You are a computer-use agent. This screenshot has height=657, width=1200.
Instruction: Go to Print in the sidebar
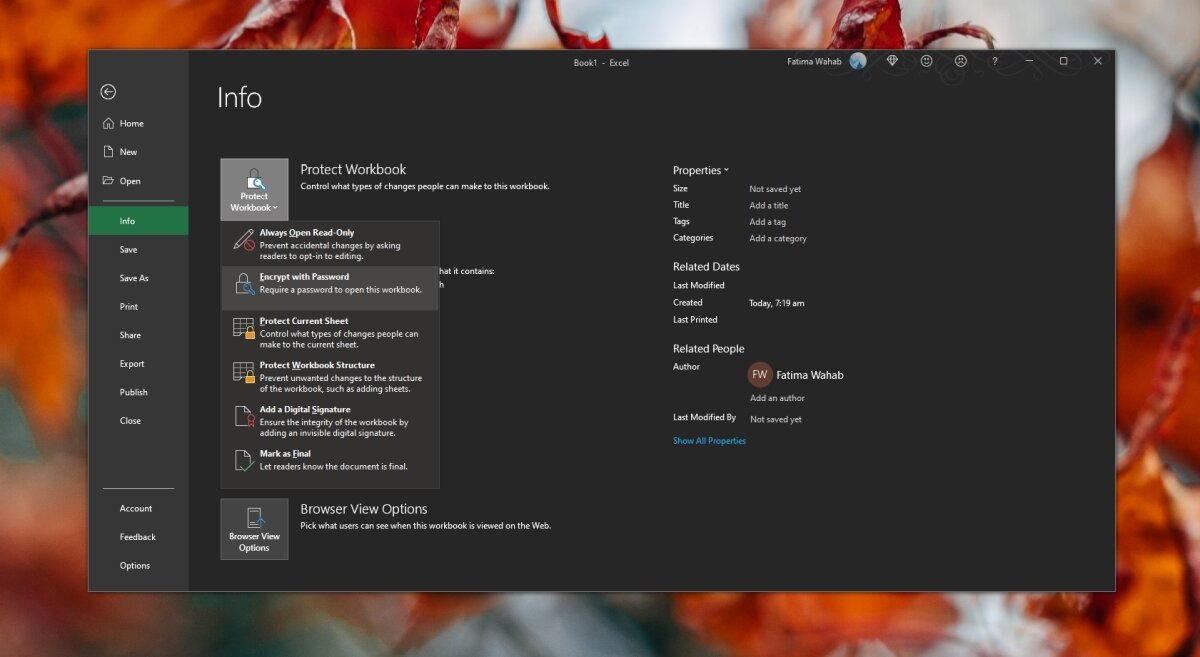coord(129,307)
